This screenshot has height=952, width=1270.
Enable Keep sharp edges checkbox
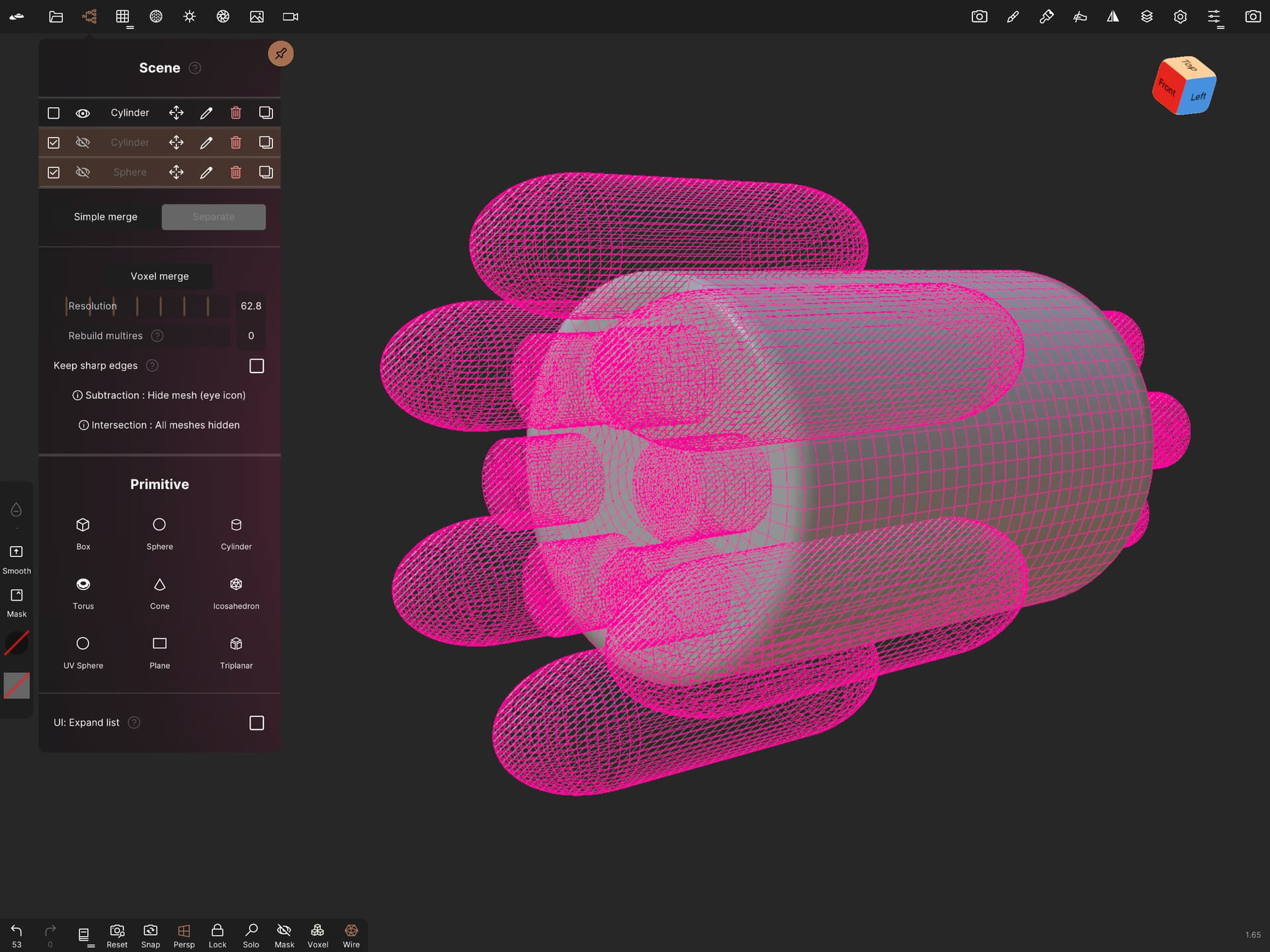pos(257,366)
